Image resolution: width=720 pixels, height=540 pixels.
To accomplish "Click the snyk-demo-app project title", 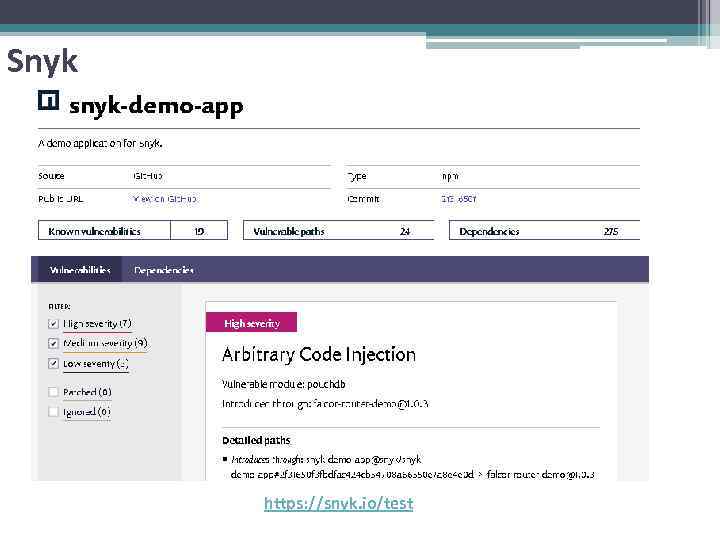I will [x=156, y=106].
